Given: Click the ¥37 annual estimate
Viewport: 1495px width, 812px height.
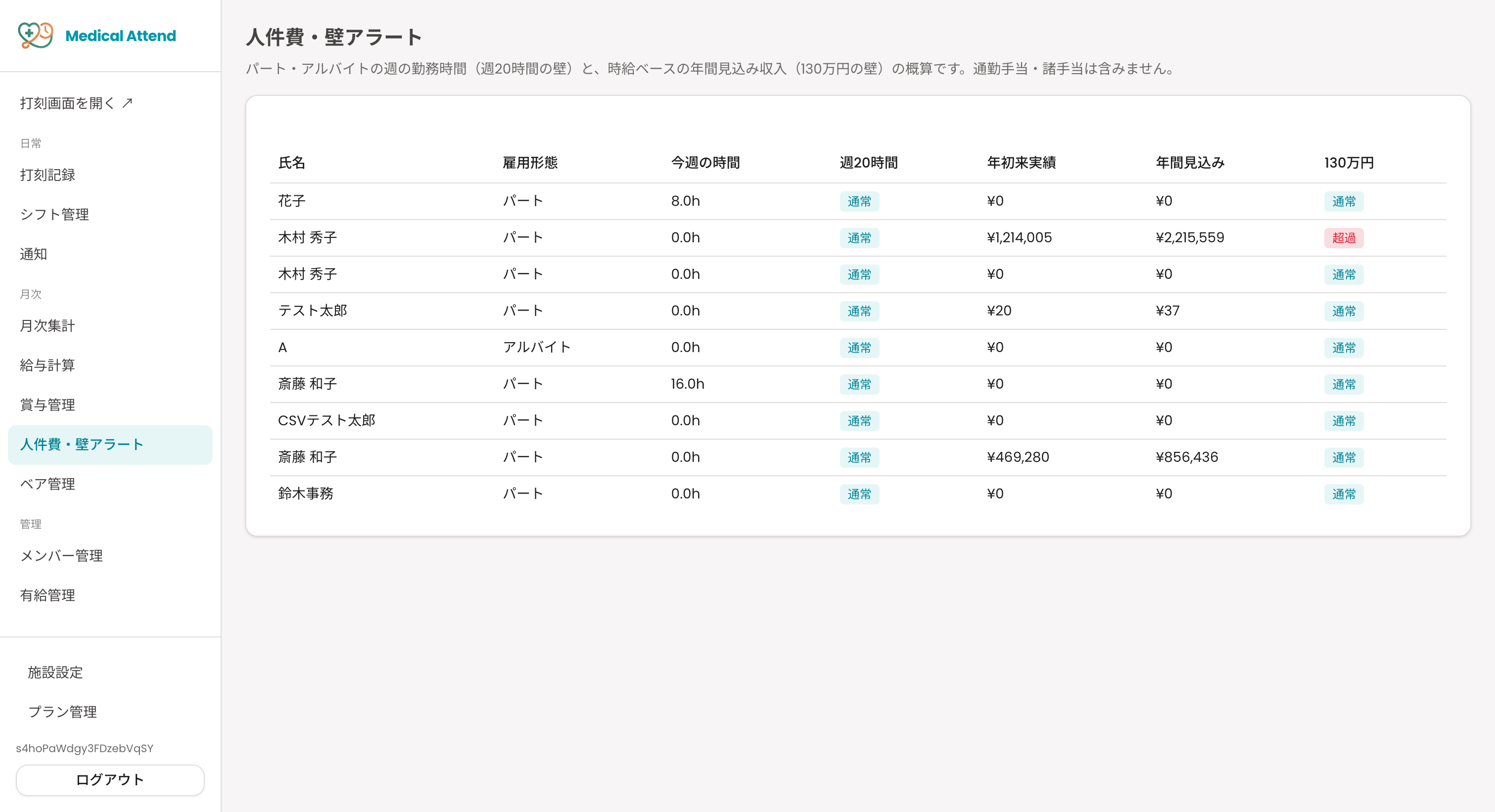Looking at the screenshot, I should (x=1167, y=311).
